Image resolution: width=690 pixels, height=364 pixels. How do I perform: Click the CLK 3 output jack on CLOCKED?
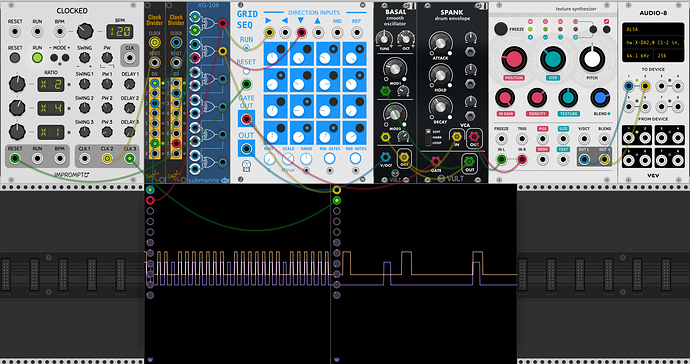tap(130, 159)
